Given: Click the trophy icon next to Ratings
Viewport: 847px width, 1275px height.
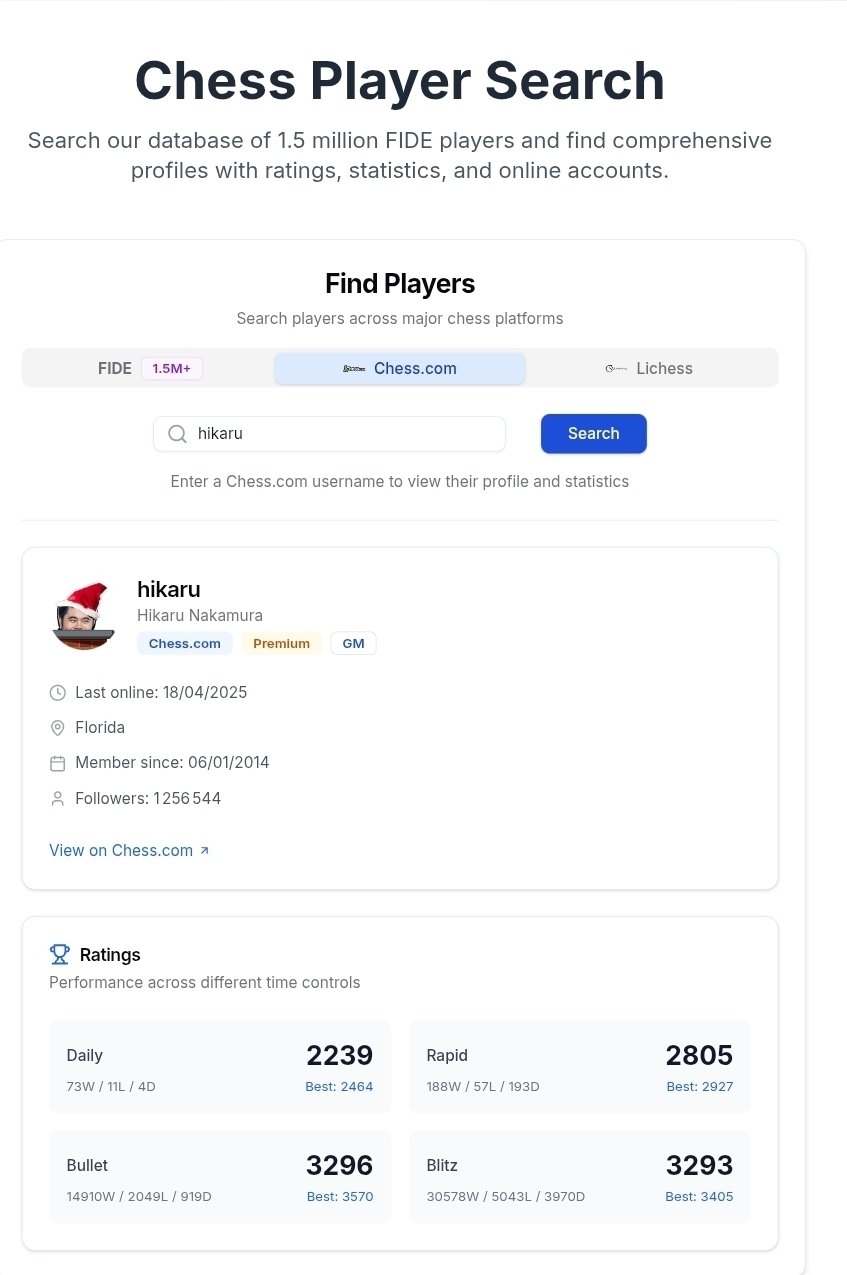Looking at the screenshot, I should pyautogui.click(x=60, y=955).
